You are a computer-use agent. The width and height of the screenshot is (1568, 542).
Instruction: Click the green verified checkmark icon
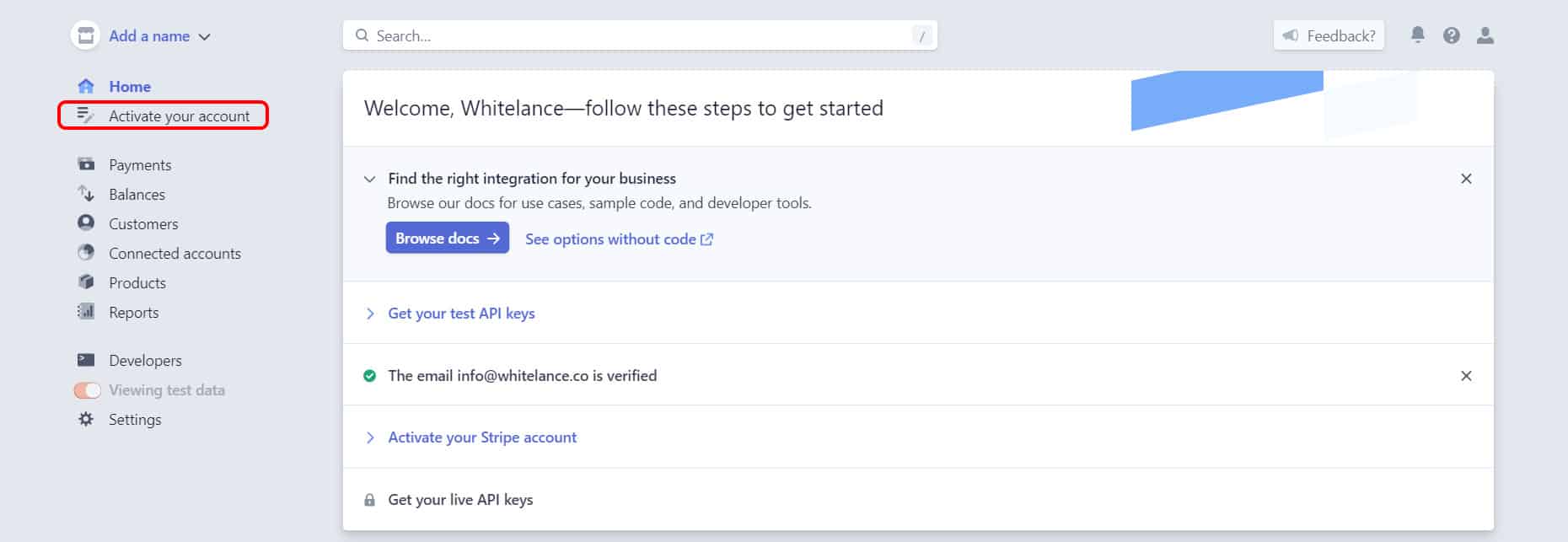[369, 376]
